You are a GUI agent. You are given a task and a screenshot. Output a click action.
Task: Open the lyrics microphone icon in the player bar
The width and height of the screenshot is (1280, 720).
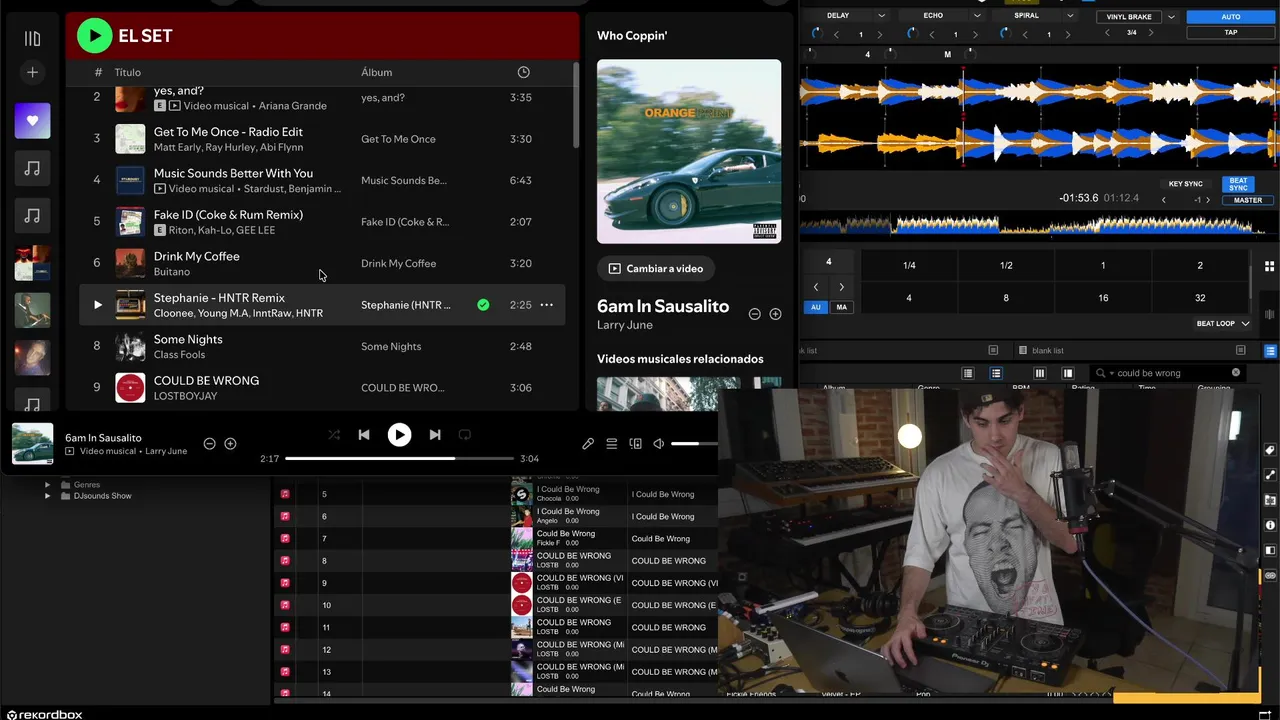(x=588, y=444)
